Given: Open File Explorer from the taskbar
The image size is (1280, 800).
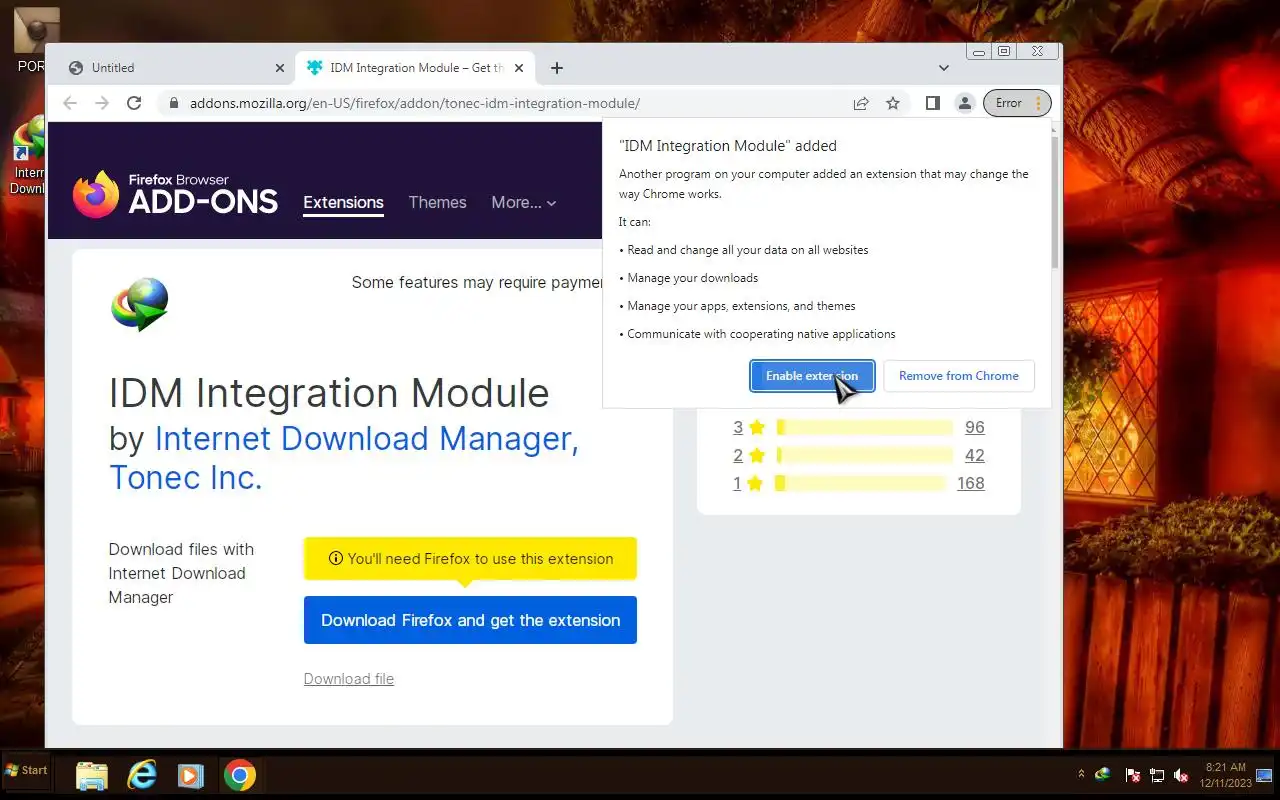Looking at the screenshot, I should click(x=92, y=775).
